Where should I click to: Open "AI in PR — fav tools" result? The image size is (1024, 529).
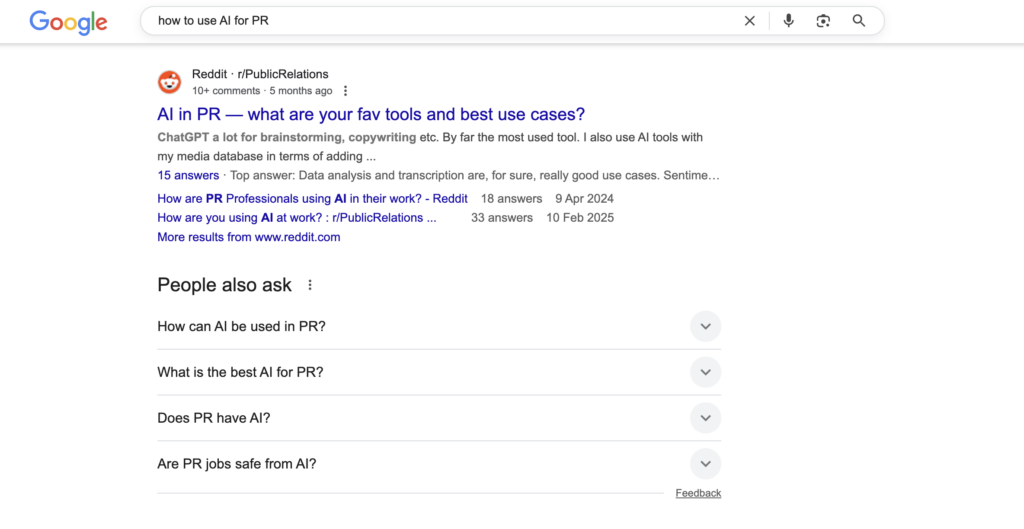371,114
